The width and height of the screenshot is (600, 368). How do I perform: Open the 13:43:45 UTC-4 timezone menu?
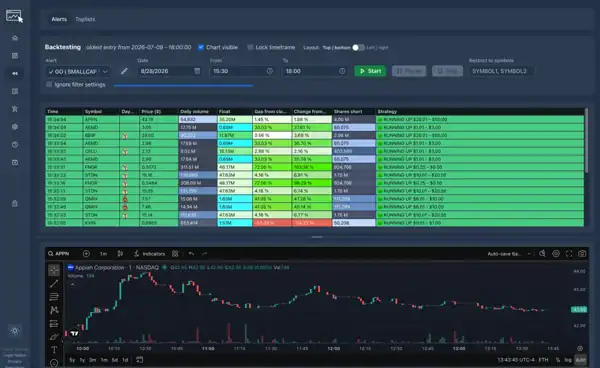click(x=516, y=360)
